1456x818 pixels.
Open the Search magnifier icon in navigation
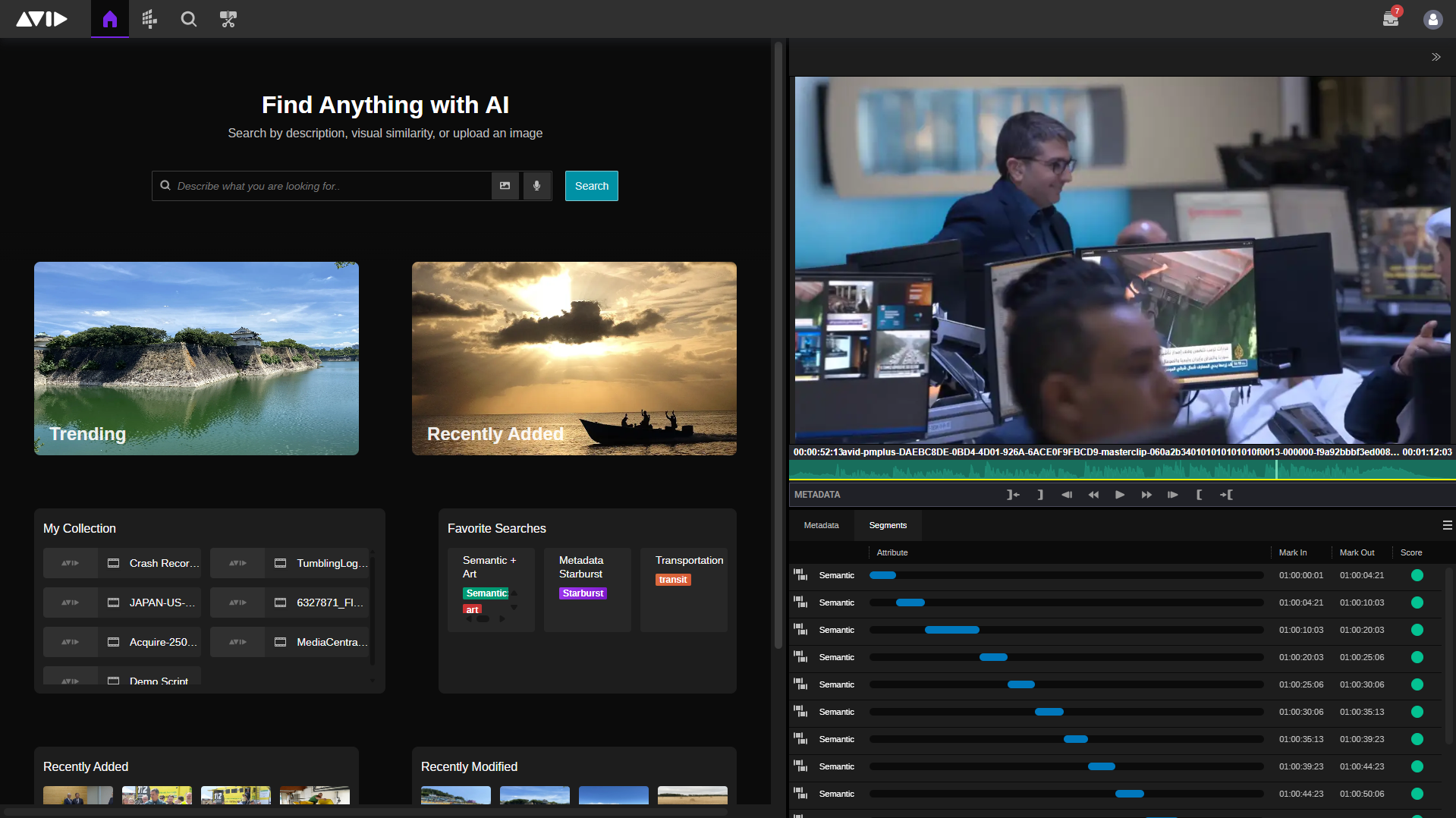(x=188, y=19)
